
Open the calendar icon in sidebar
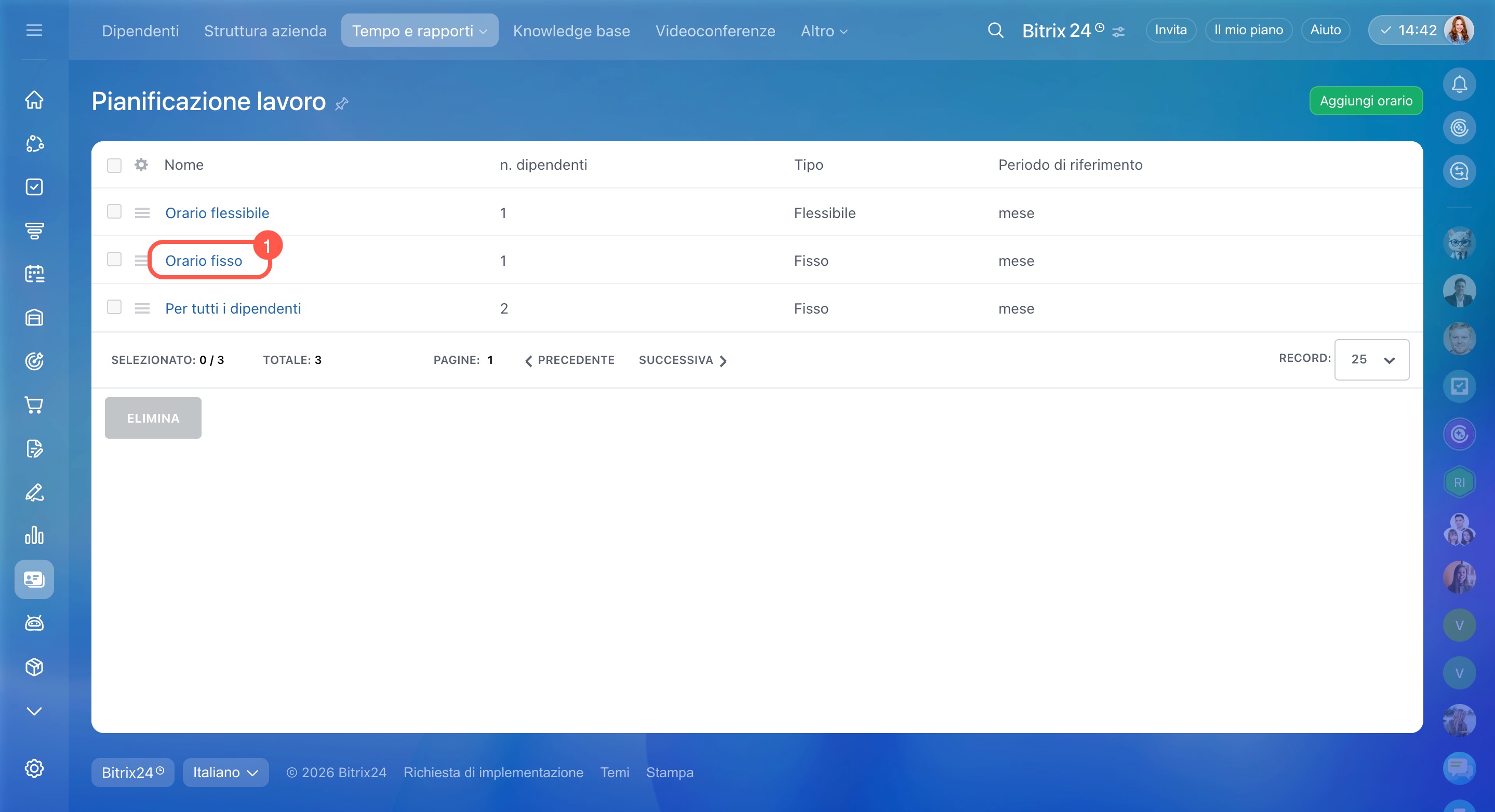point(34,274)
